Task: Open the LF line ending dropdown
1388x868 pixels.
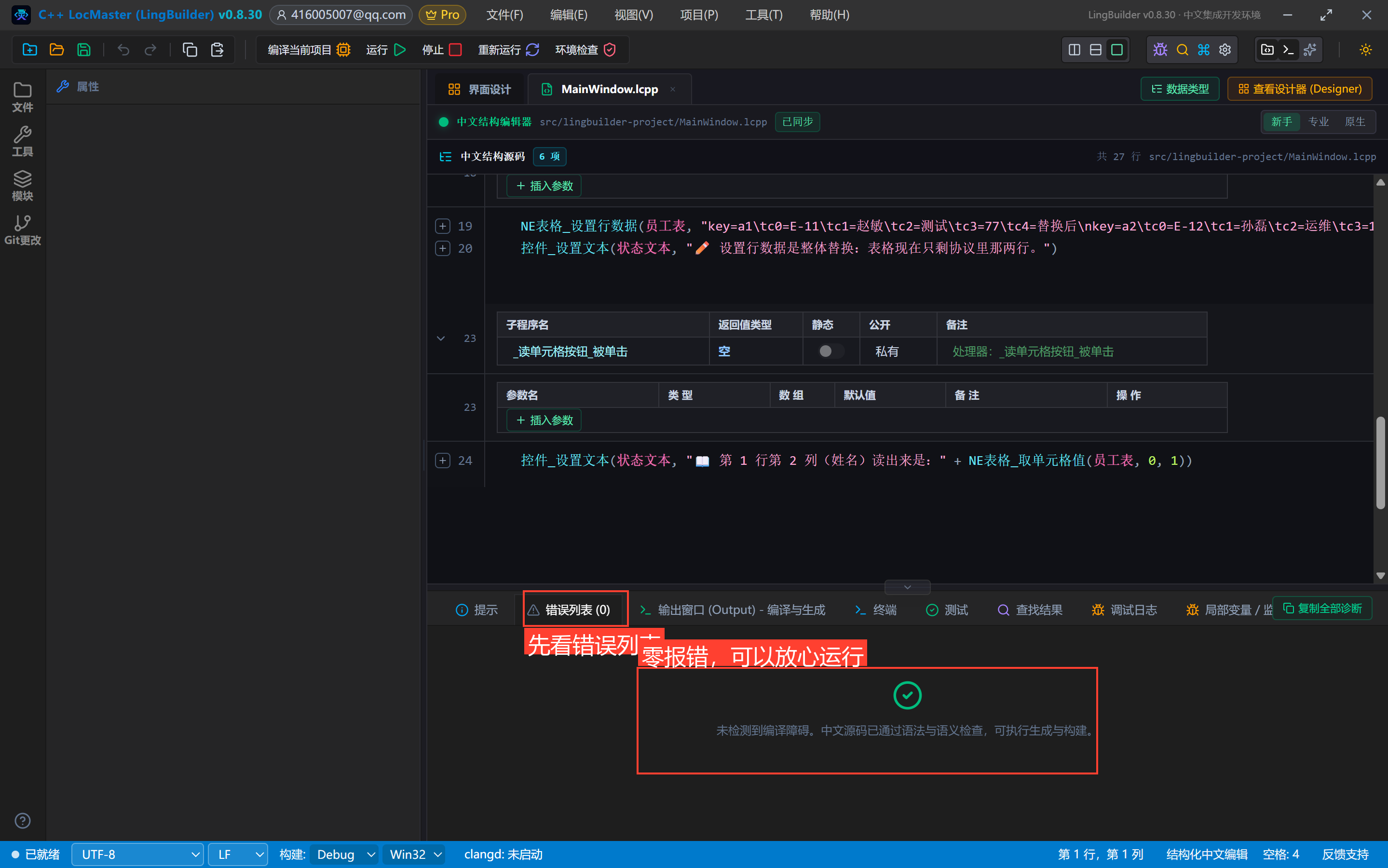Action: [238, 854]
